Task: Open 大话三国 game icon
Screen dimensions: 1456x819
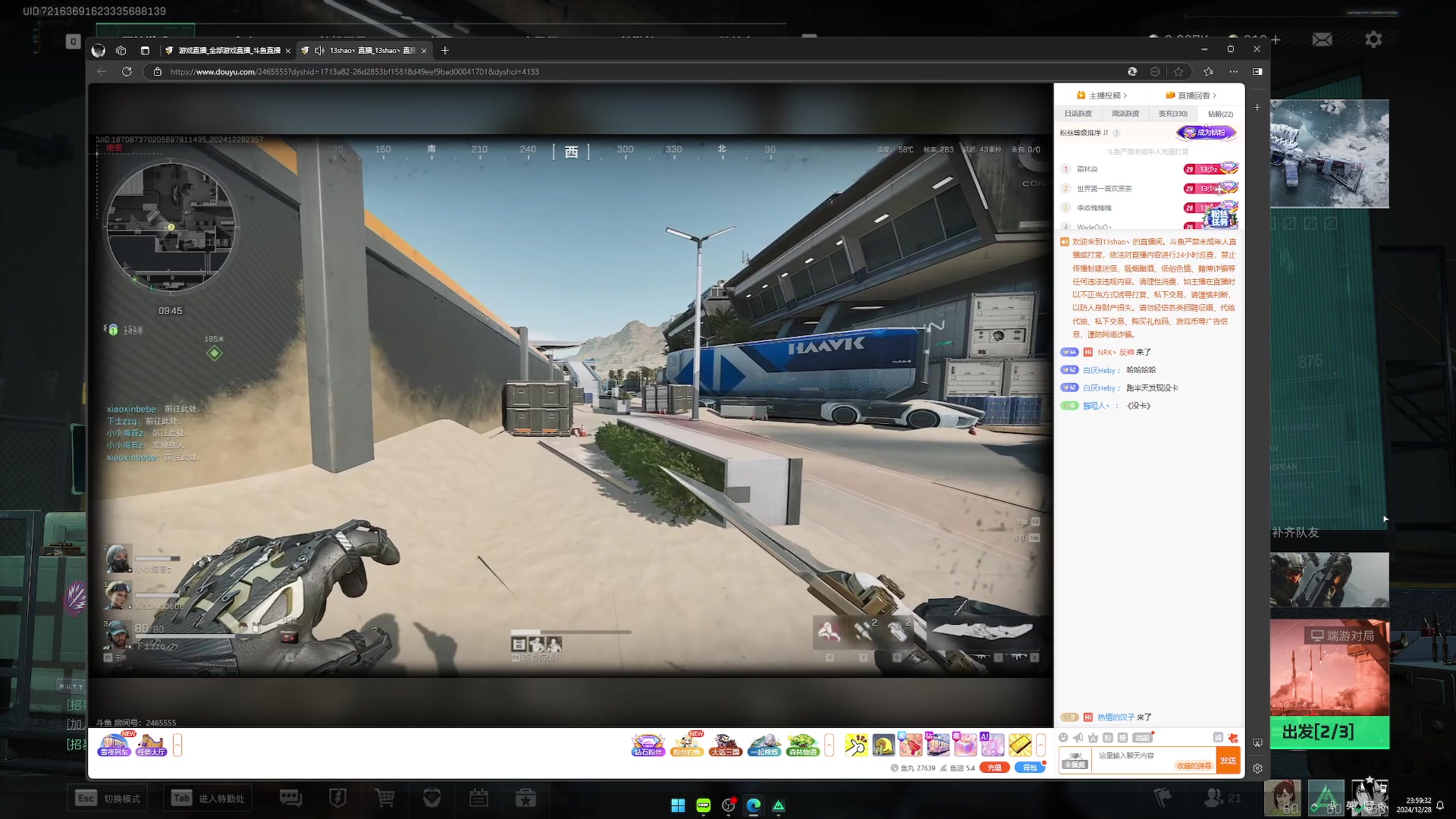Action: [x=725, y=745]
